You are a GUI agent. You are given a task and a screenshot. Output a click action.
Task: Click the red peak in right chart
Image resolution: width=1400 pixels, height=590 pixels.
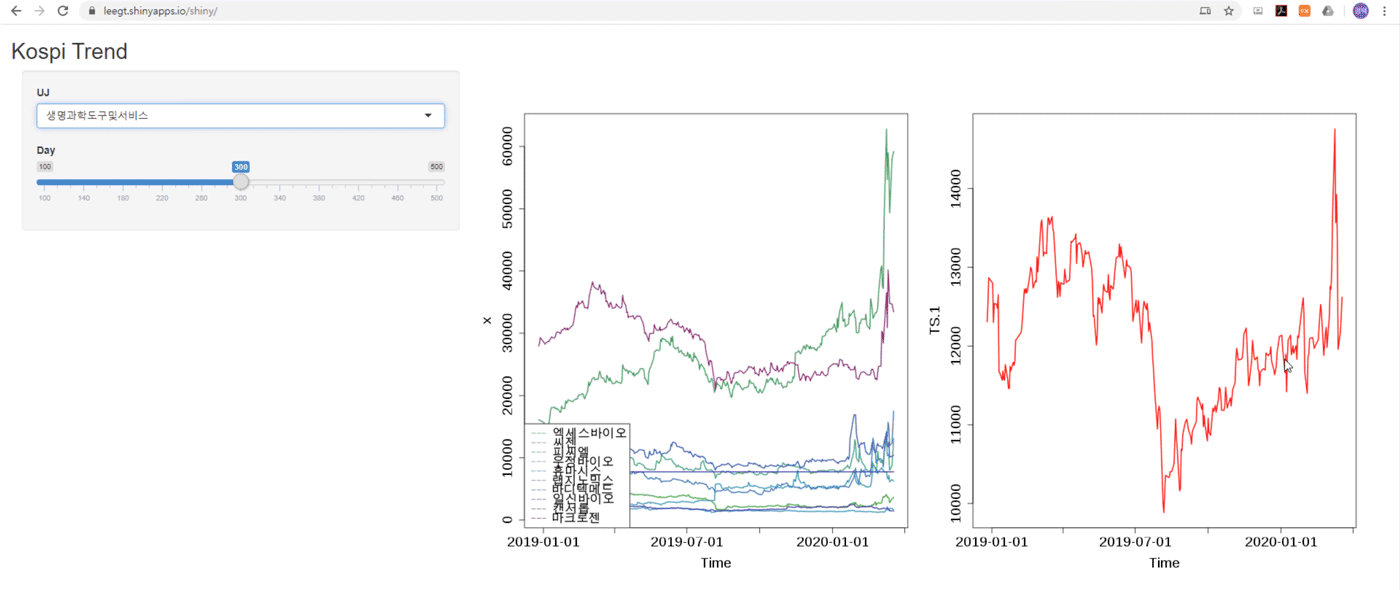pyautogui.click(x=1334, y=130)
